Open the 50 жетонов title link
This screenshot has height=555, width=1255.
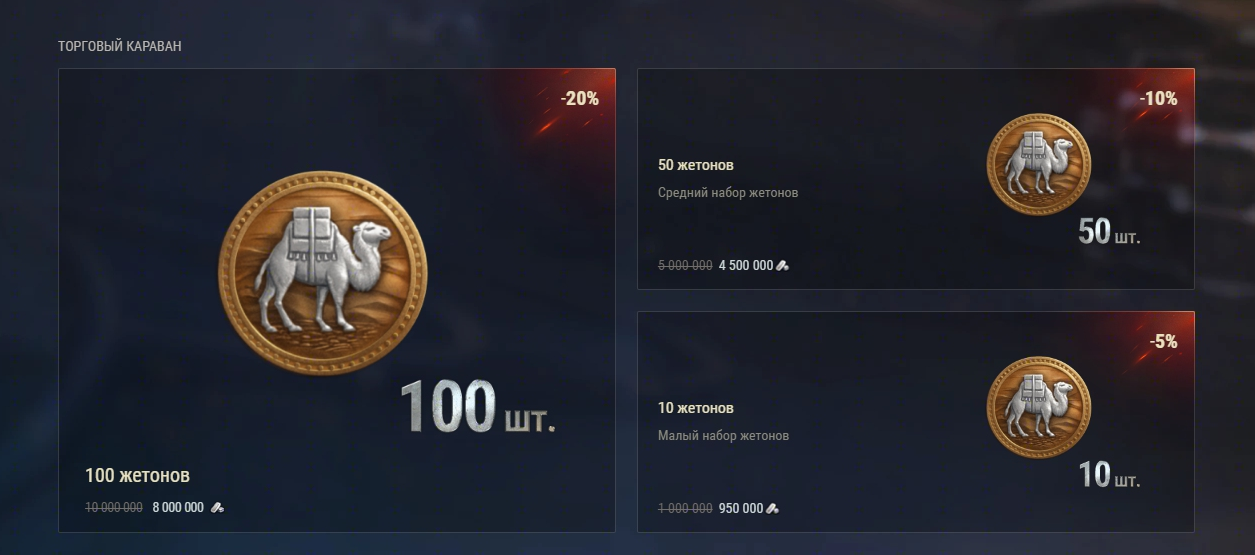click(696, 165)
